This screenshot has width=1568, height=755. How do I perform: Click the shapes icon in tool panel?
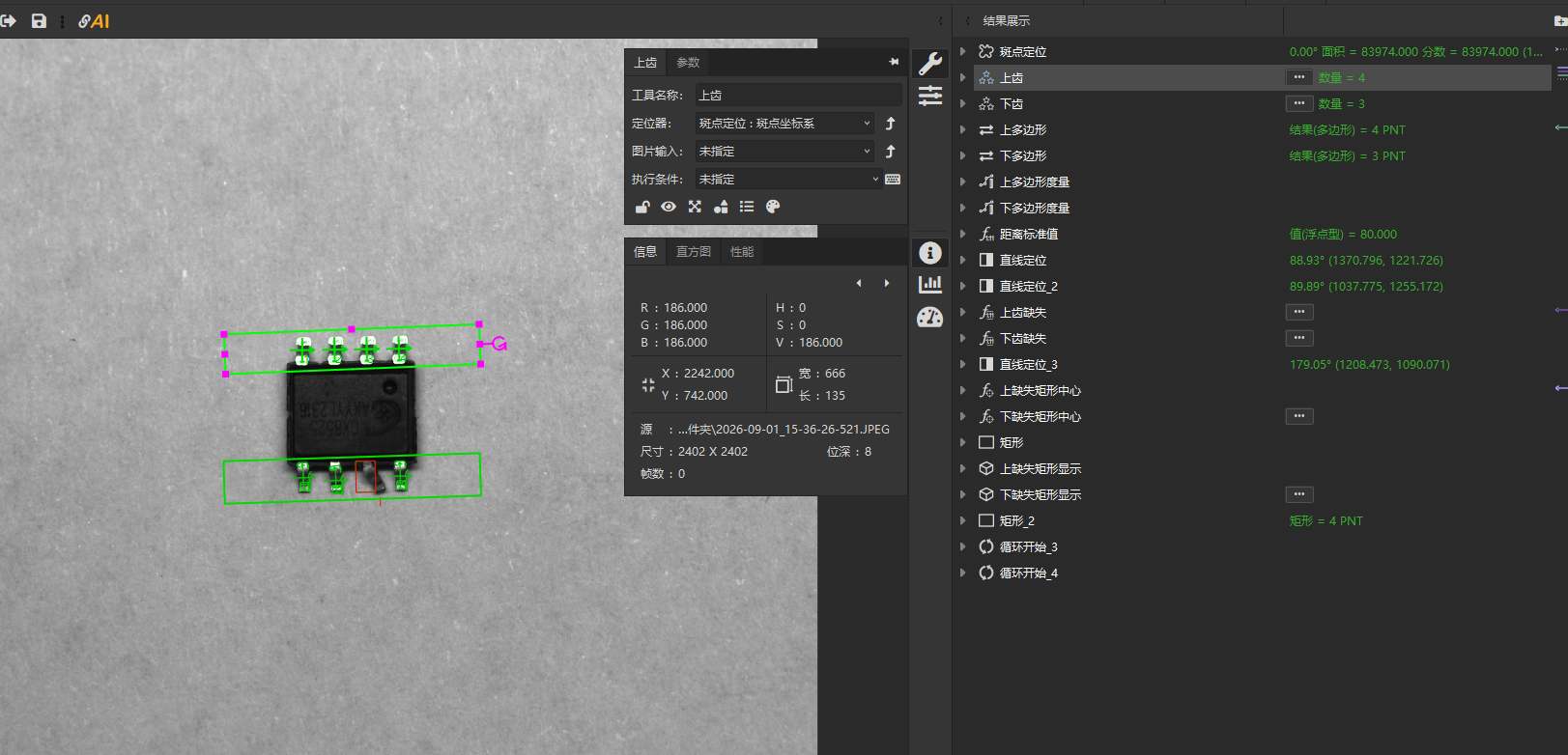(x=721, y=207)
